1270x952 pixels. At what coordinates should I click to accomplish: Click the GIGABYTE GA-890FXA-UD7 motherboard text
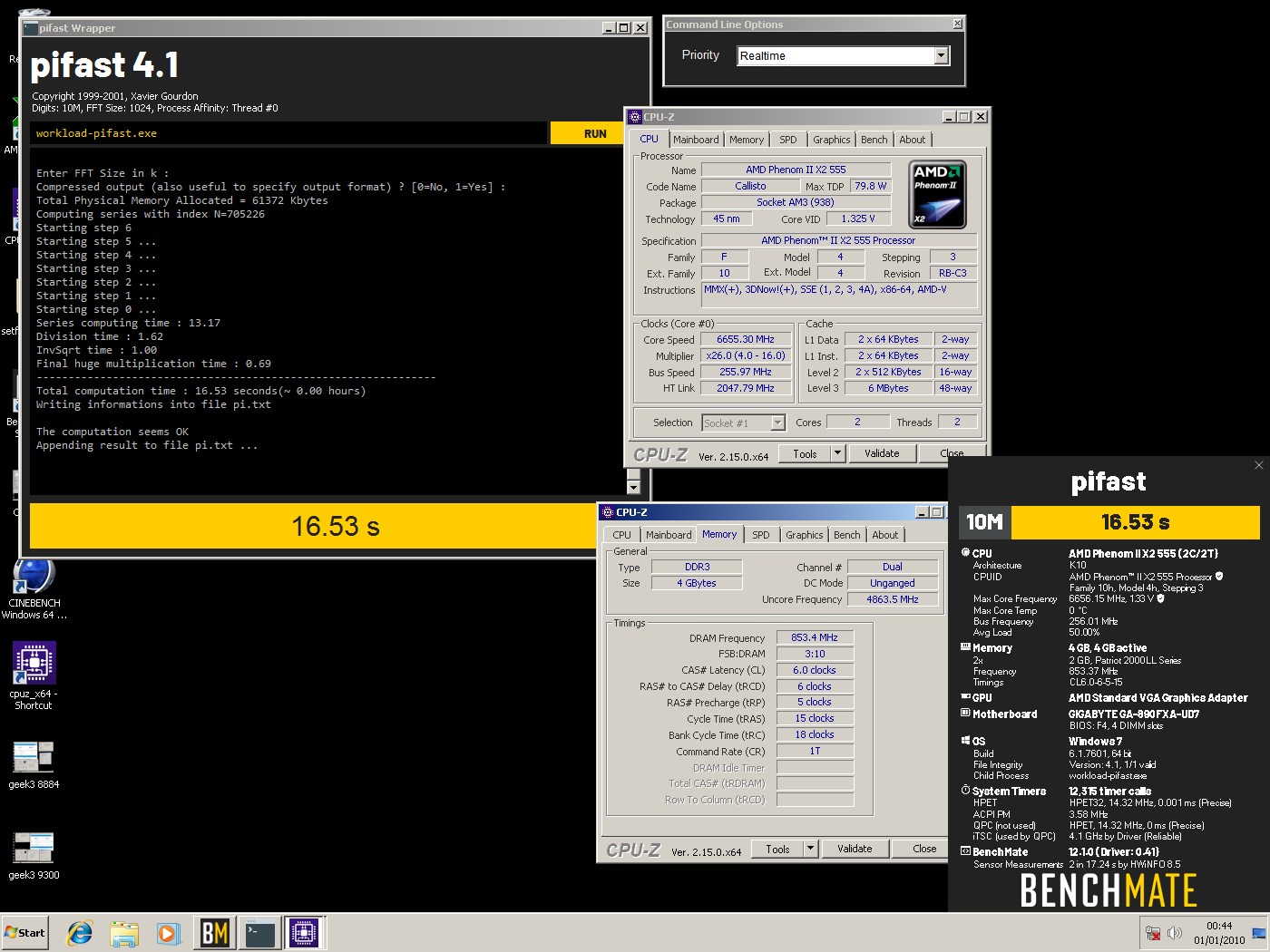(1134, 714)
